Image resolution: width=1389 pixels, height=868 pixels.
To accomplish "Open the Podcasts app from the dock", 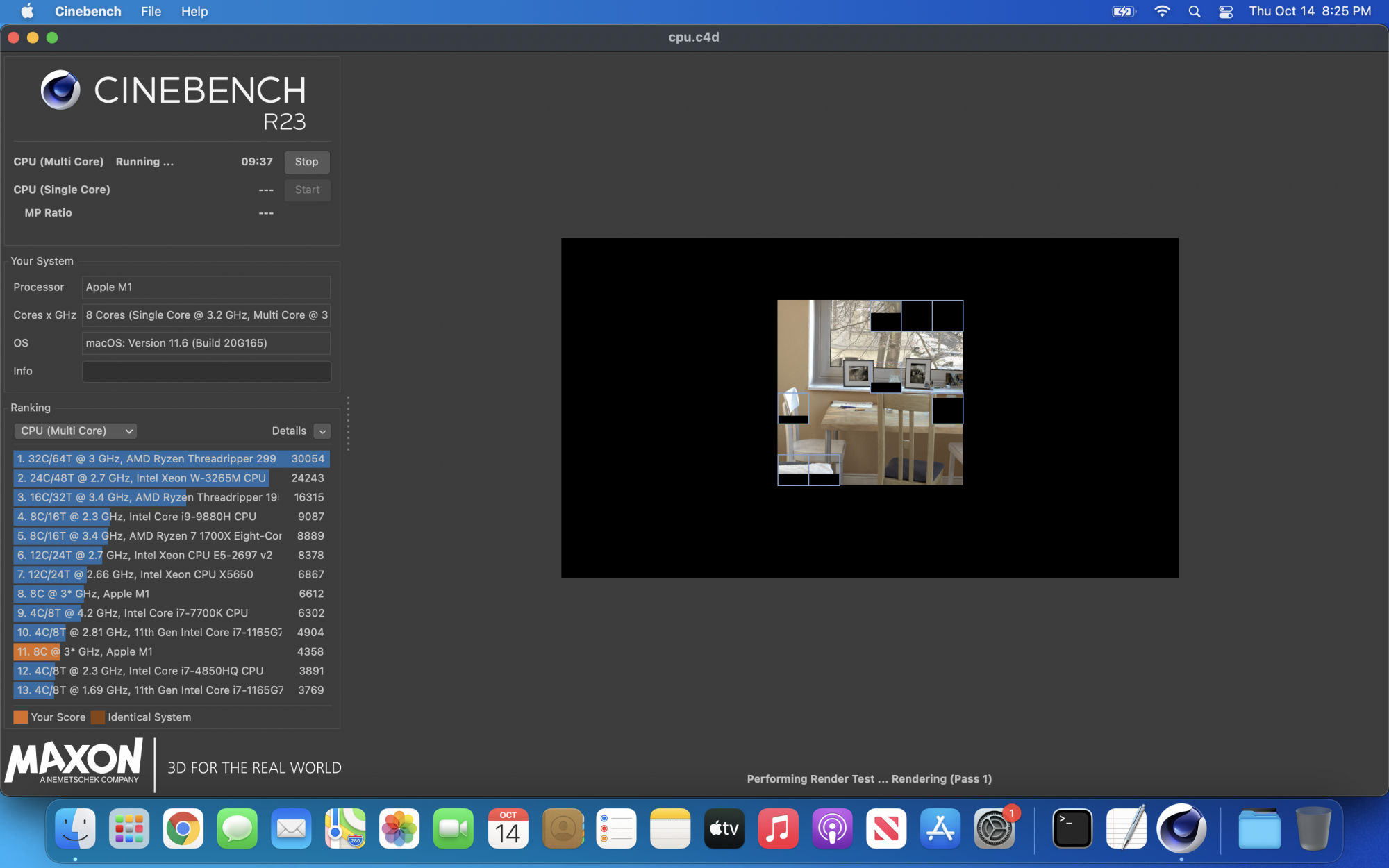I will (x=832, y=828).
